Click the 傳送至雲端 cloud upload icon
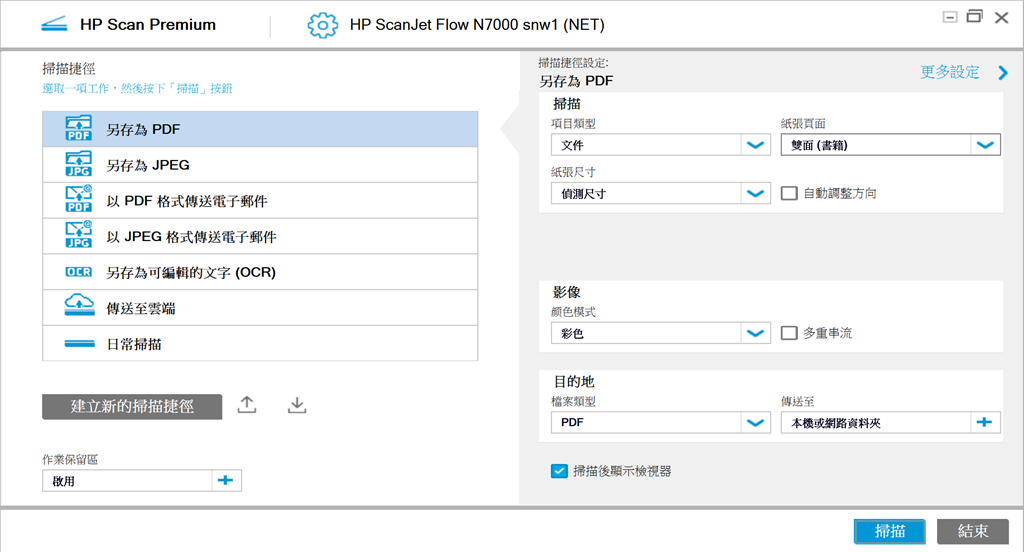Screen dimensions: 1024x552 78,307
